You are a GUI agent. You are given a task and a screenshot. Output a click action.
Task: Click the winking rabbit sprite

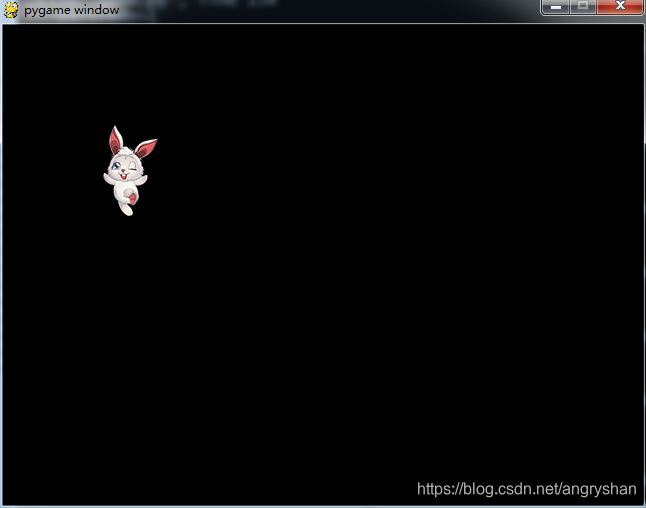(130, 171)
